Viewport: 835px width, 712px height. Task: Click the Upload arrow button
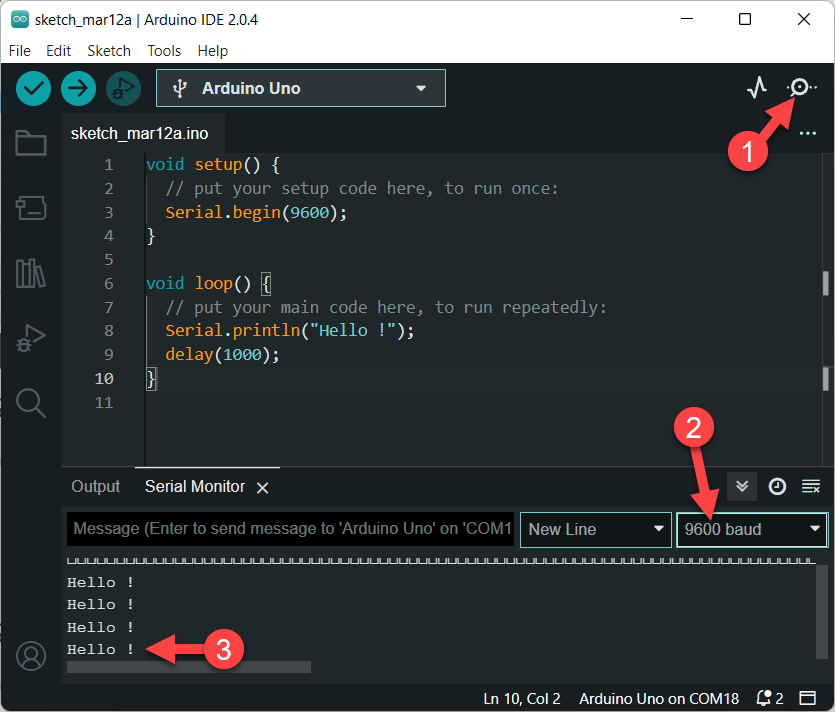(x=78, y=88)
